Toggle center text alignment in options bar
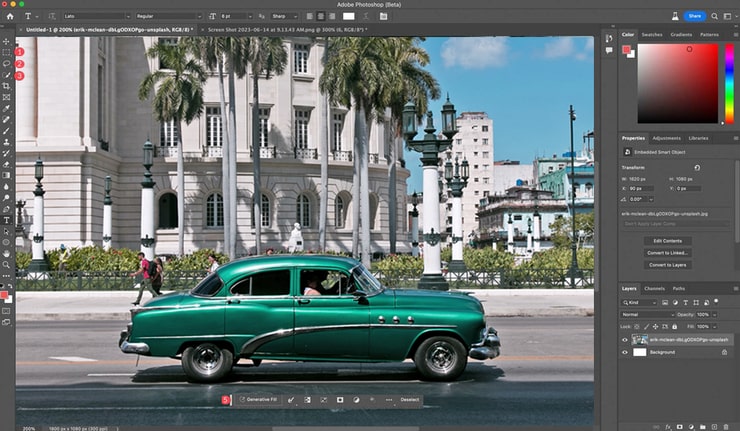Viewport: 740px width, 431px height. point(320,16)
